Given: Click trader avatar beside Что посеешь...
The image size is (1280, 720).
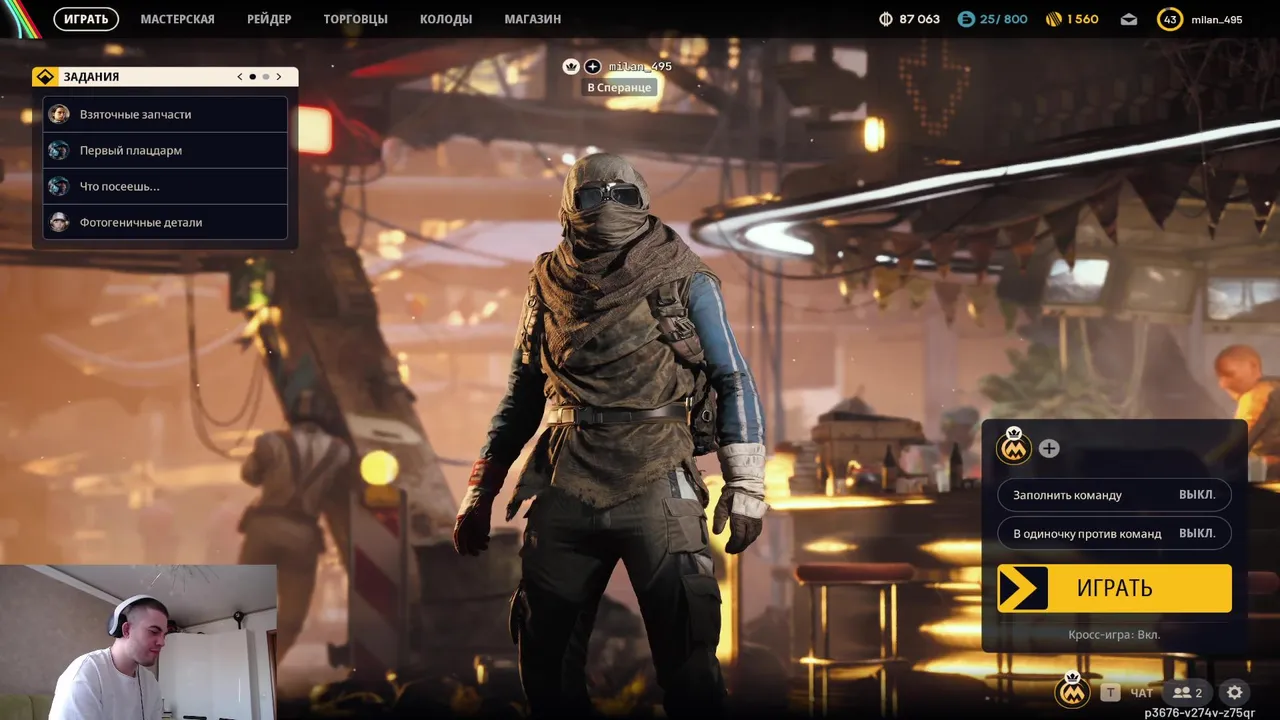Looking at the screenshot, I should (x=59, y=186).
